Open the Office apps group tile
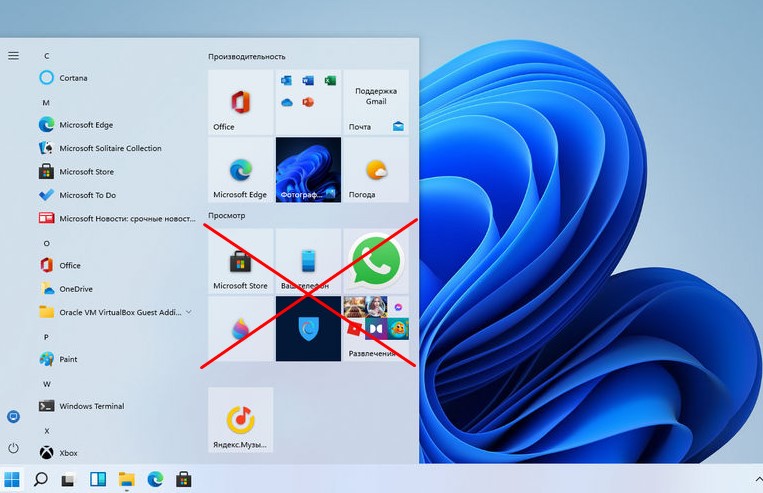Image resolution: width=763 pixels, height=493 pixels. pos(309,102)
